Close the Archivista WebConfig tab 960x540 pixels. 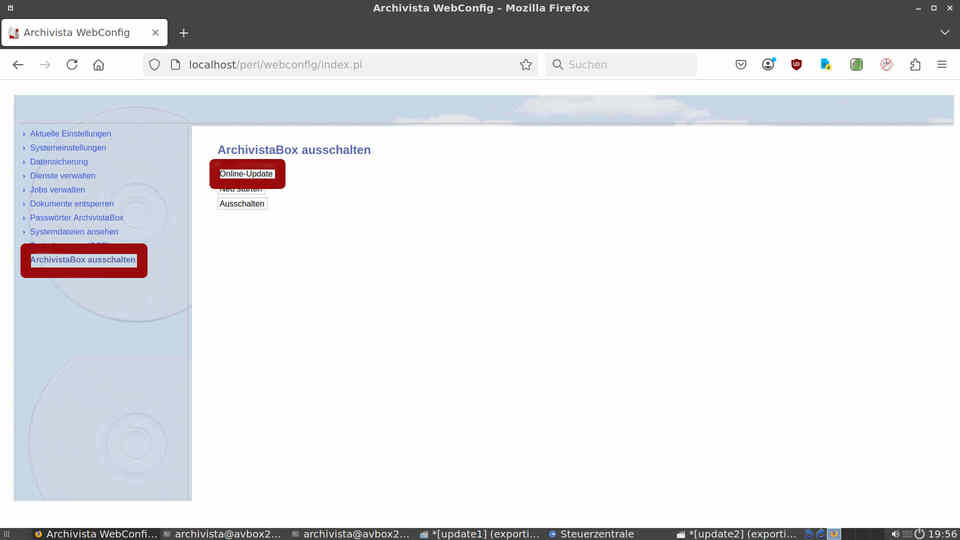pos(156,32)
